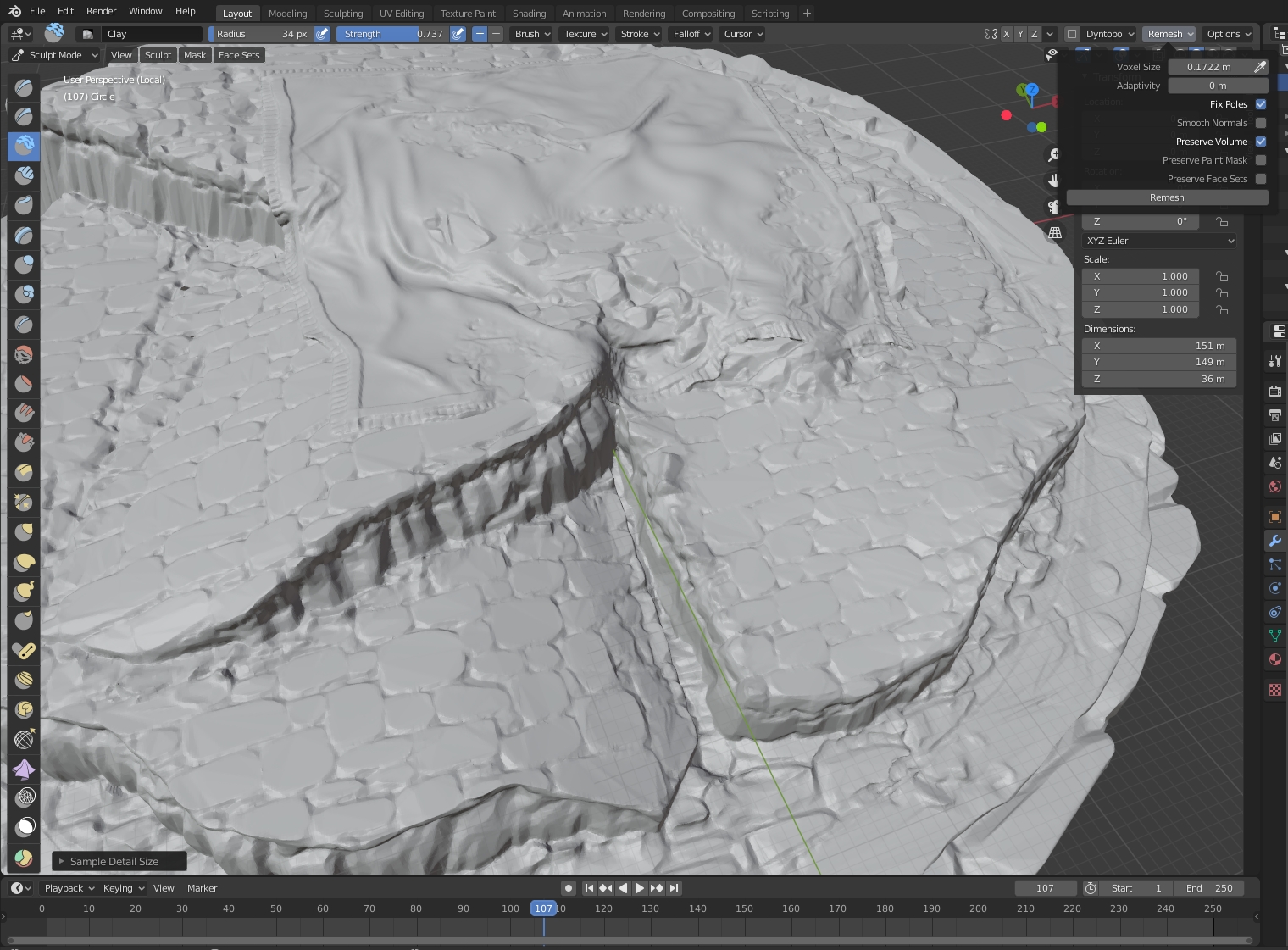Toggle the camera view icon
This screenshot has height=950, width=1288.
point(1053,206)
